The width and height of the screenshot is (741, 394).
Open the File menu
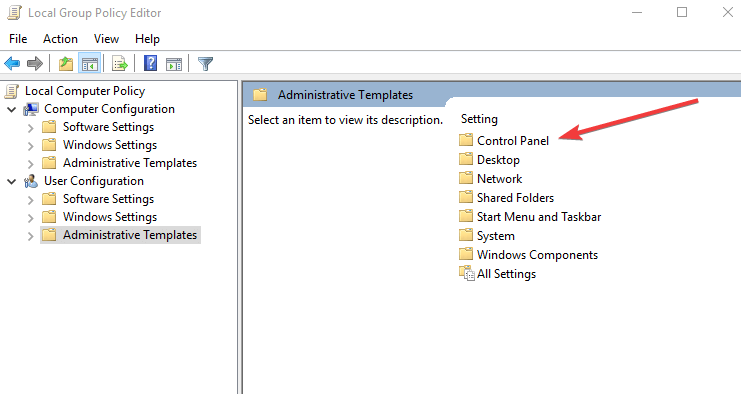click(x=18, y=39)
